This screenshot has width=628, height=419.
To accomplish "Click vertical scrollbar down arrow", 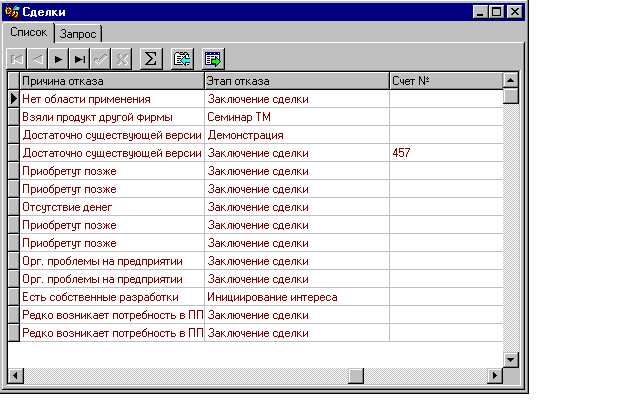I will pyautogui.click(x=511, y=360).
